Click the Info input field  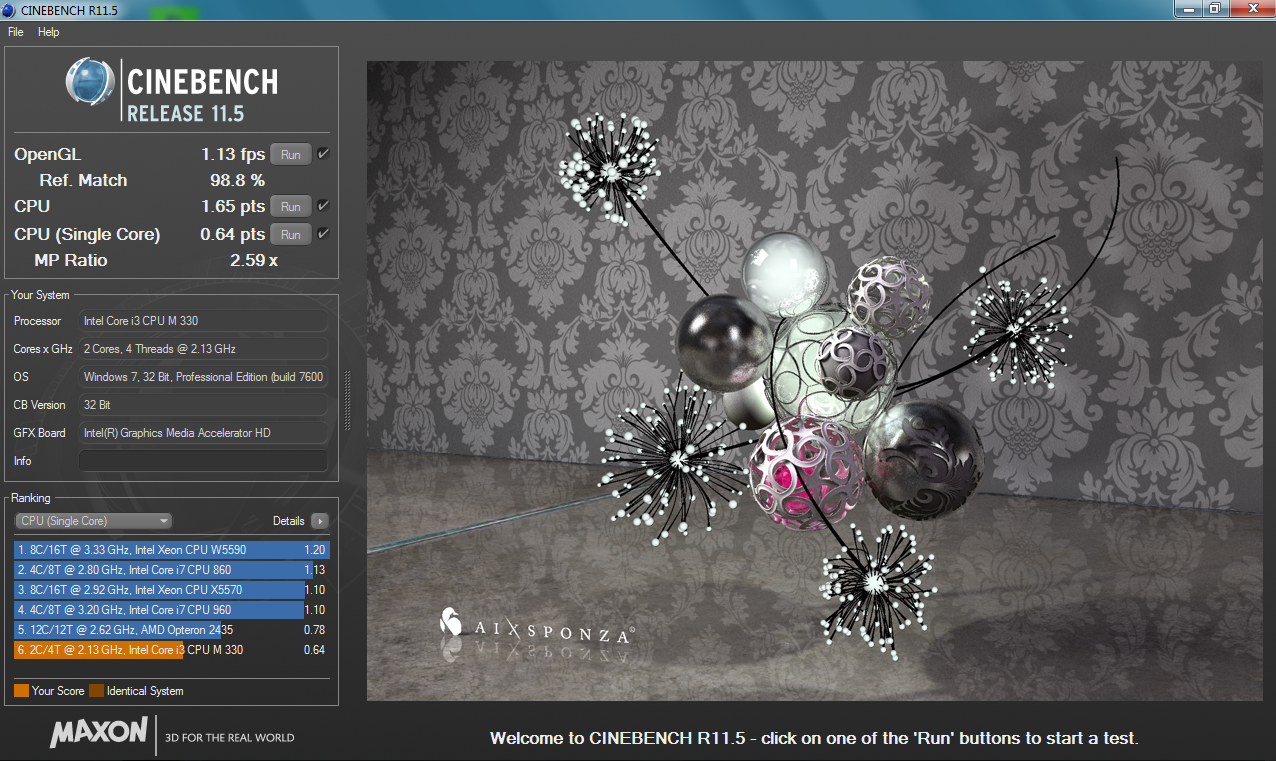point(203,461)
